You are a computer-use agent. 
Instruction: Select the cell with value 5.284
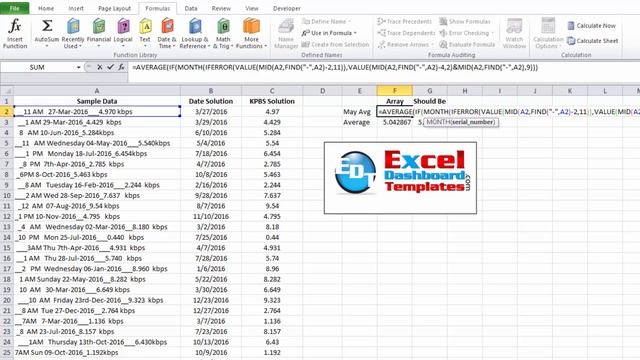pyautogui.click(x=272, y=133)
